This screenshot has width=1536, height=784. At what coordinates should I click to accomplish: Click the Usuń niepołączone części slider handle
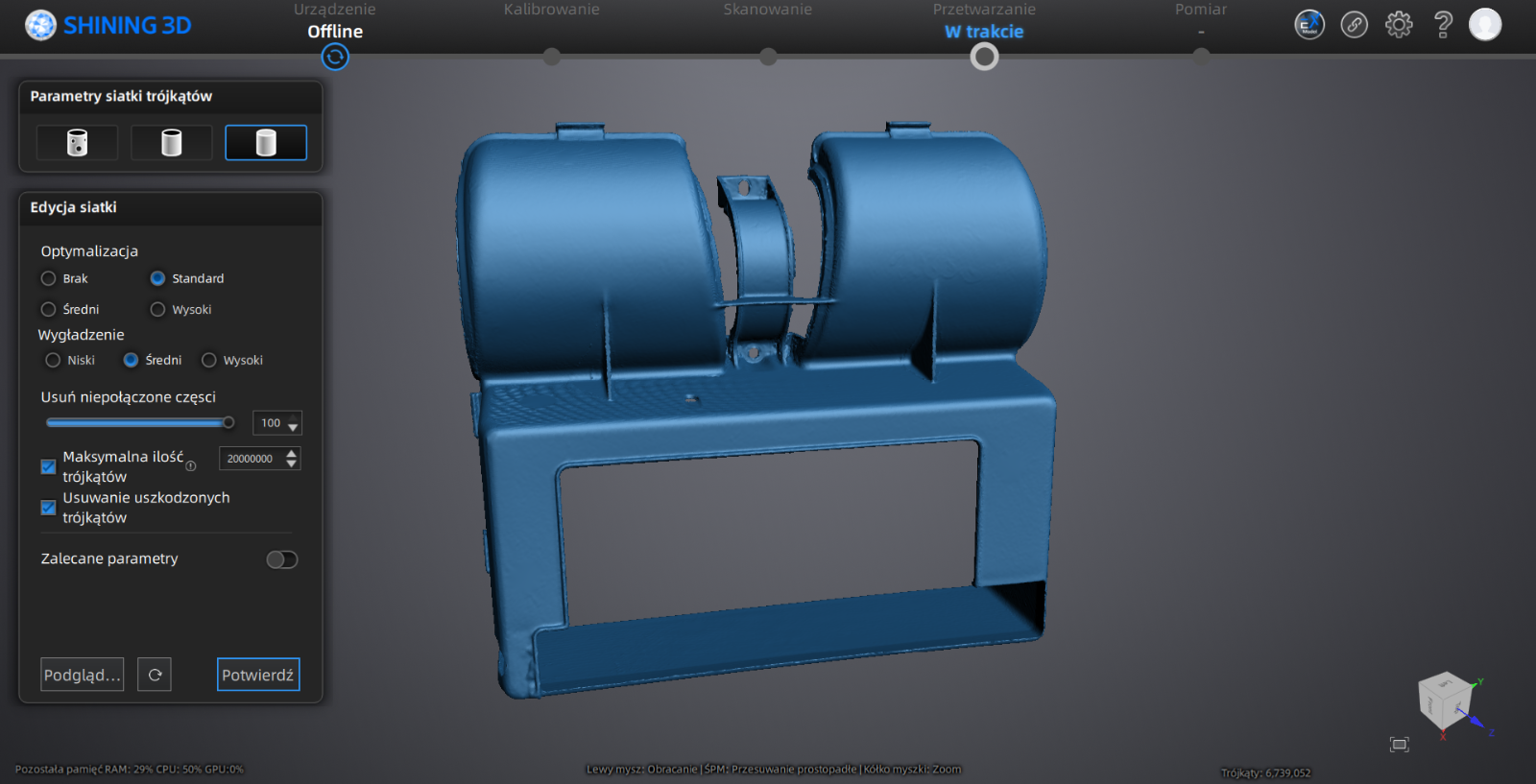pyautogui.click(x=228, y=423)
